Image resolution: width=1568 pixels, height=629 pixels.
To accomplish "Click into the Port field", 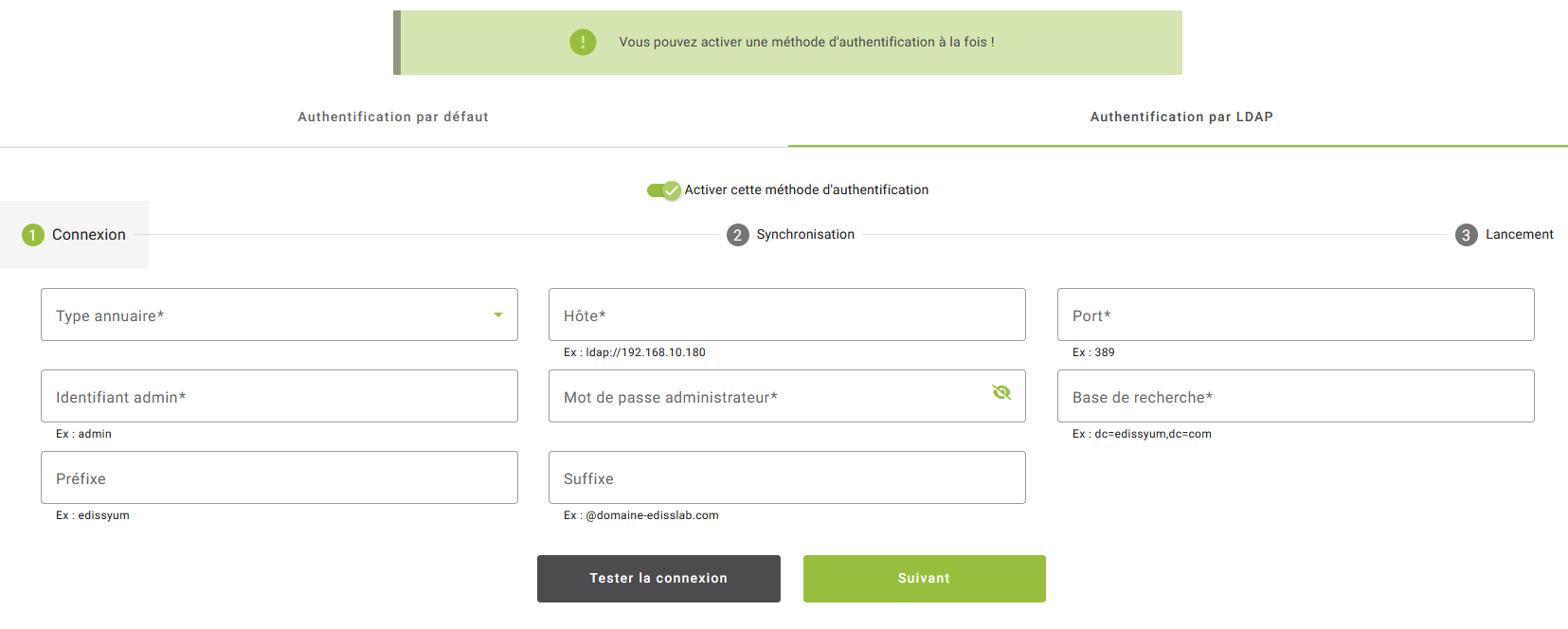I will click(x=1295, y=314).
